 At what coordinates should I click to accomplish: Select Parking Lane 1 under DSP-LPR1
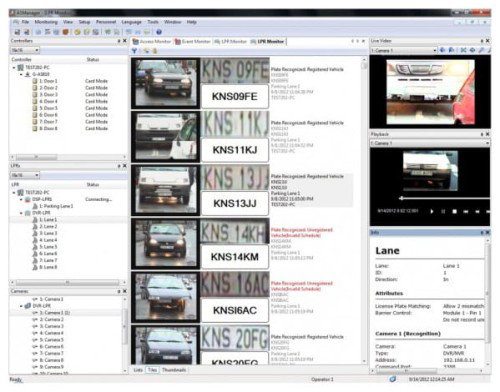(56, 206)
